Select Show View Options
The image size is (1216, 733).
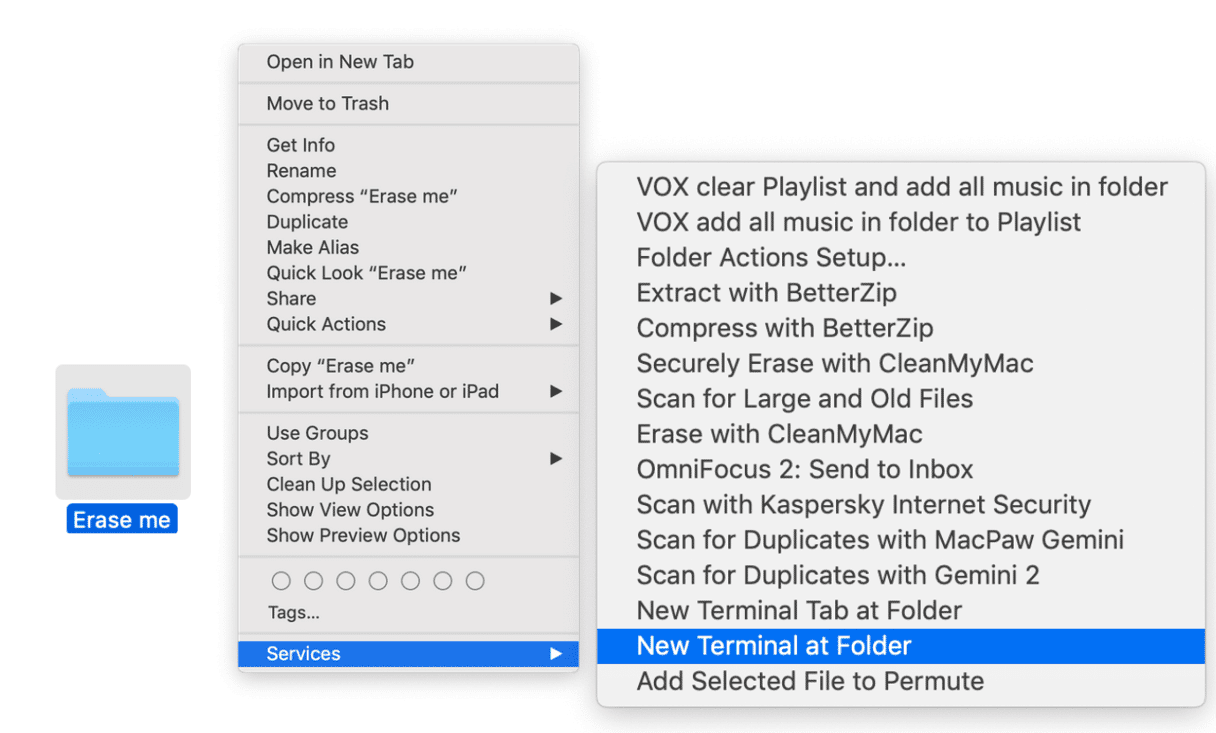click(350, 510)
